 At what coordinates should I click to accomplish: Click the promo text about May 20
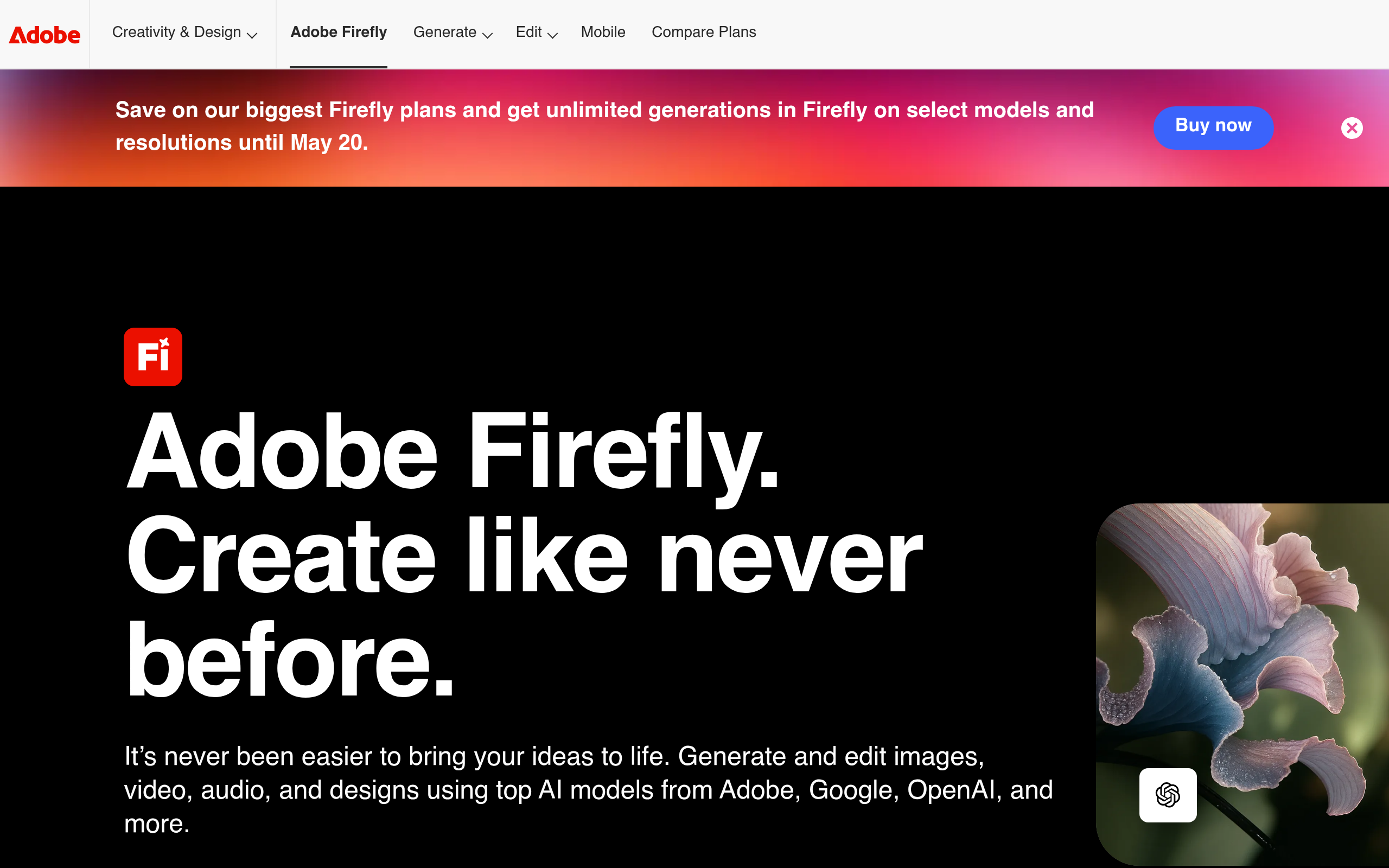[x=604, y=126]
